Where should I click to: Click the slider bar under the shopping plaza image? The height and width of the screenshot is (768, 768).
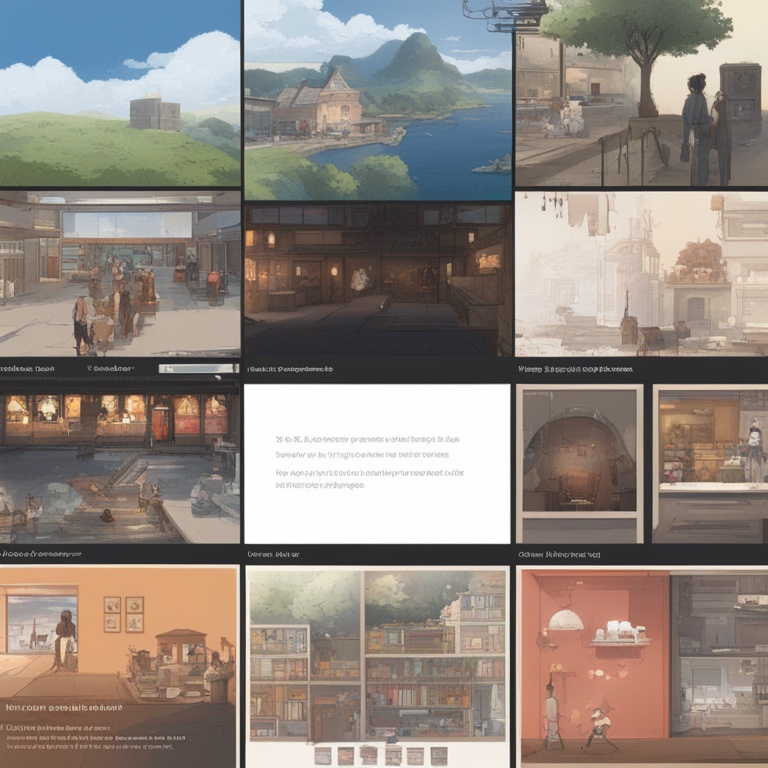click(x=198, y=368)
